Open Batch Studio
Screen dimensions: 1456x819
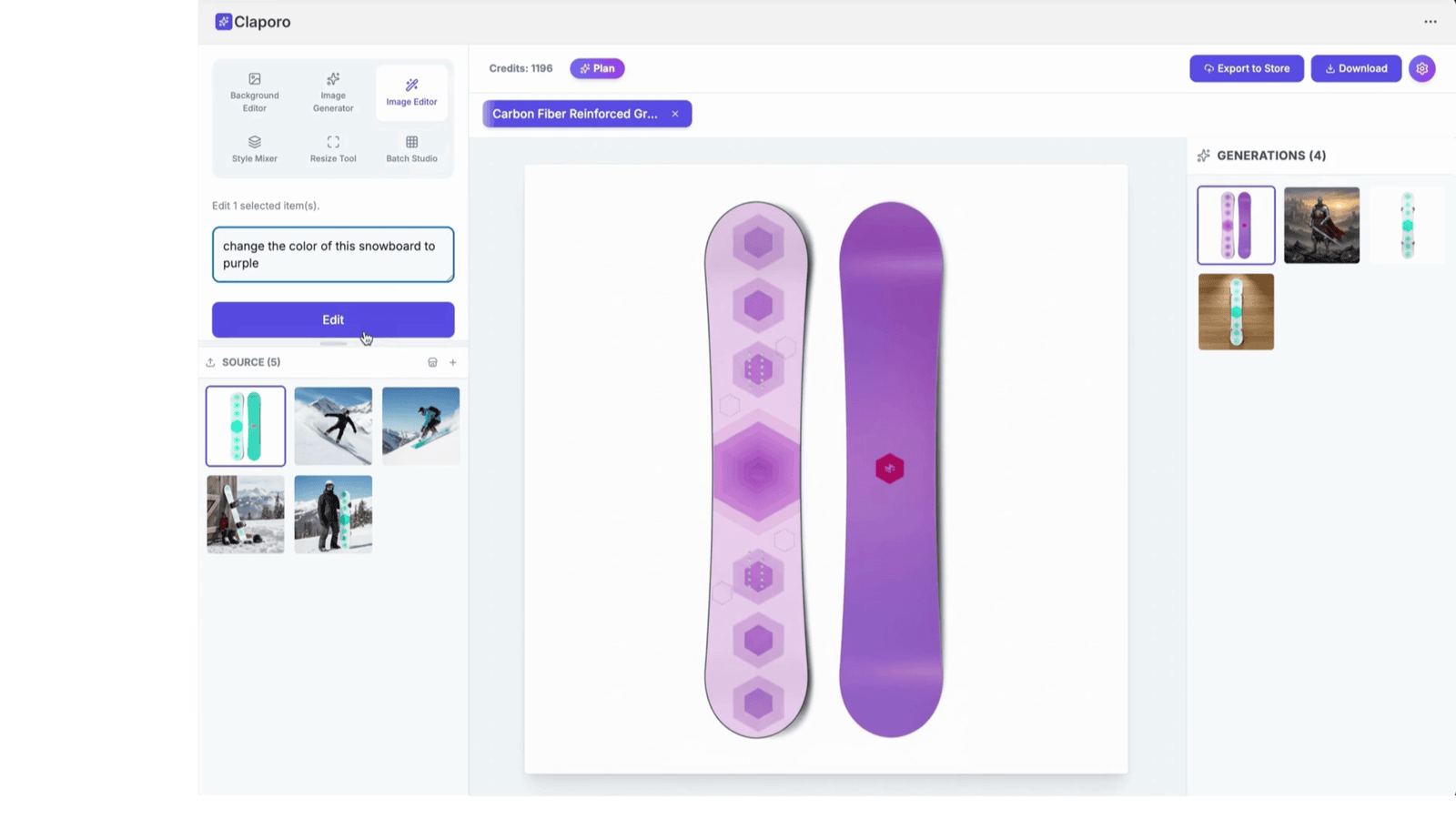411,147
